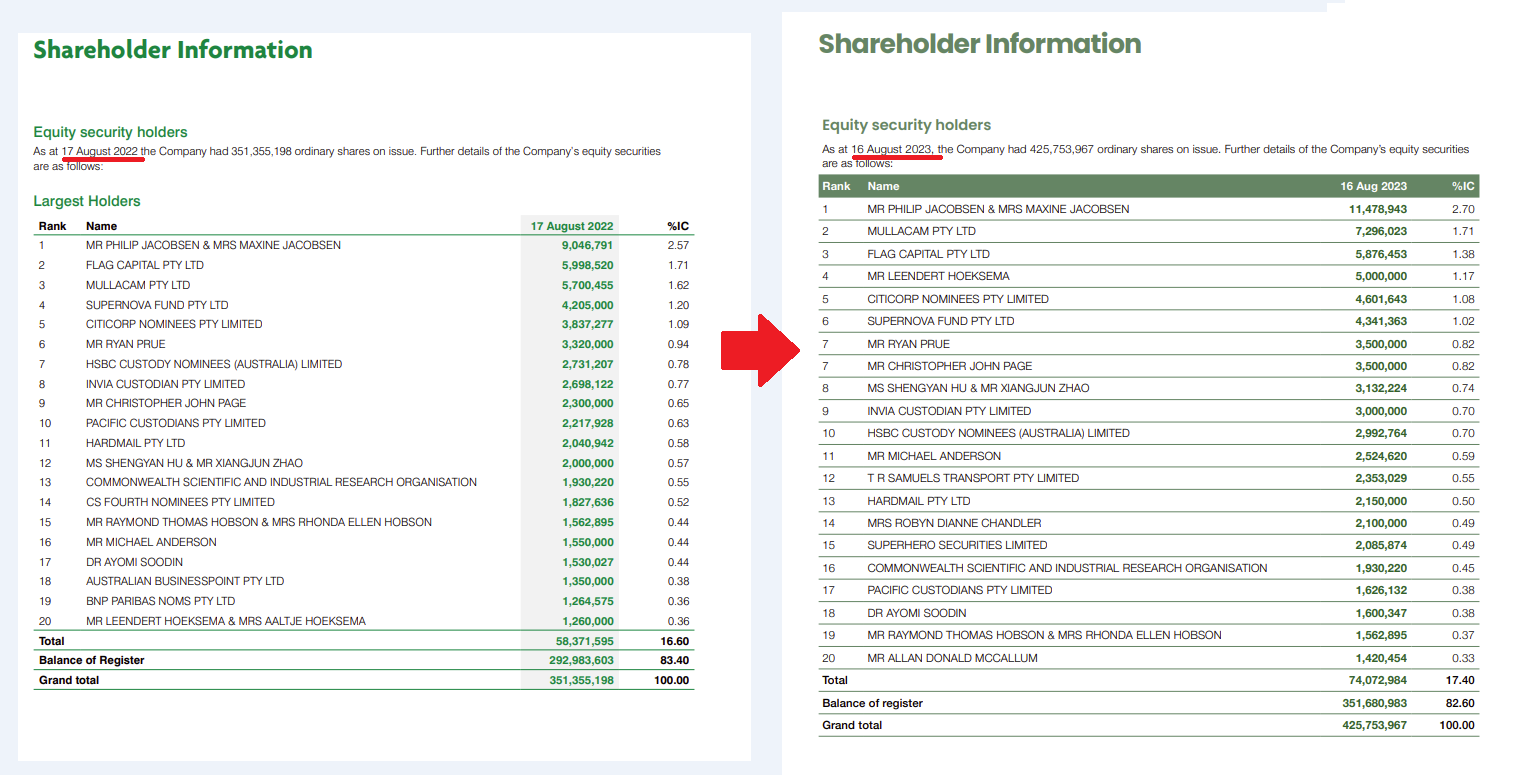Click the percentage 17.40 in the Total row
This screenshot has width=1519, height=775.
(1460, 680)
